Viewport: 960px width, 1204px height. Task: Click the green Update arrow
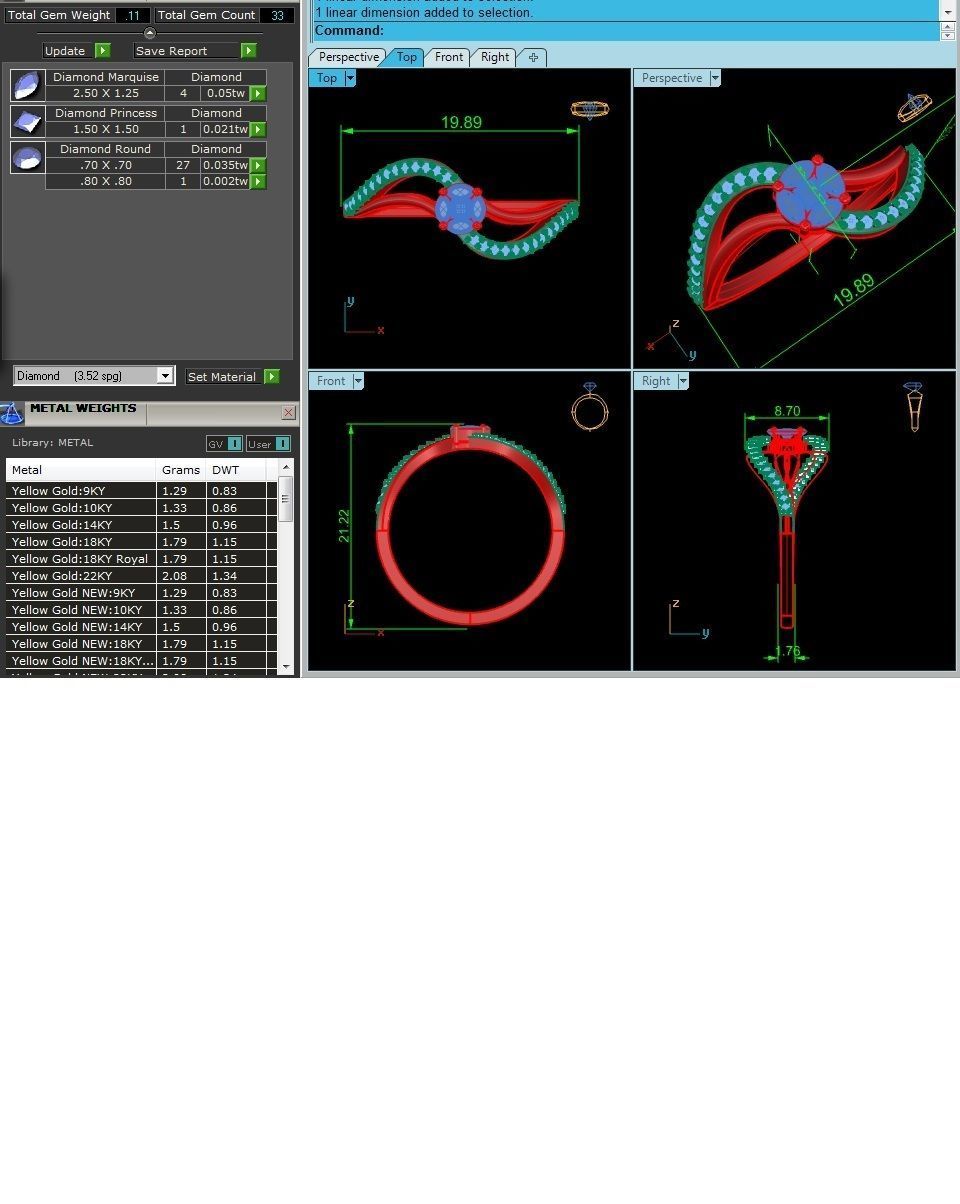point(103,50)
